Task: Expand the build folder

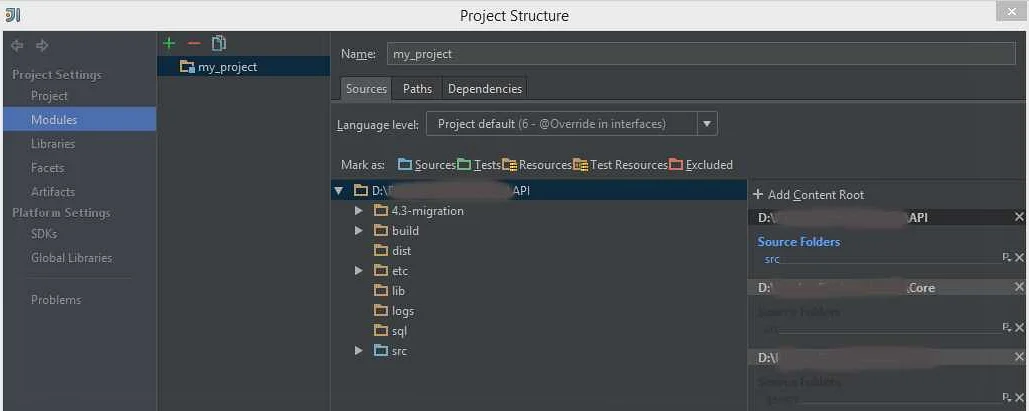Action: pos(359,231)
